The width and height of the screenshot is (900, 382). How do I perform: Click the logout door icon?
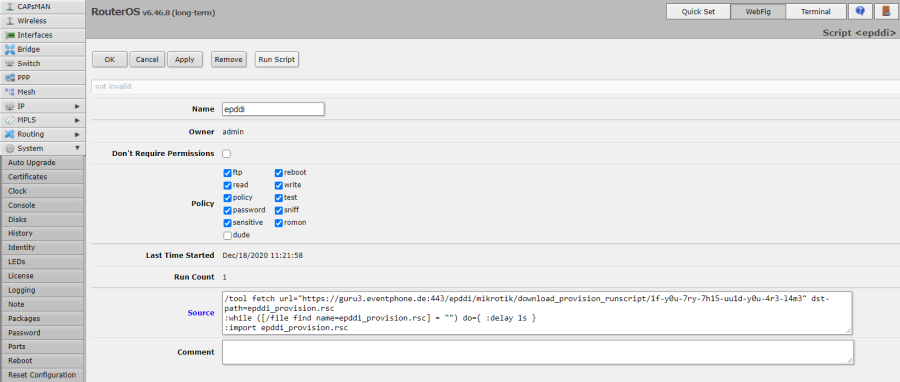pos(885,11)
